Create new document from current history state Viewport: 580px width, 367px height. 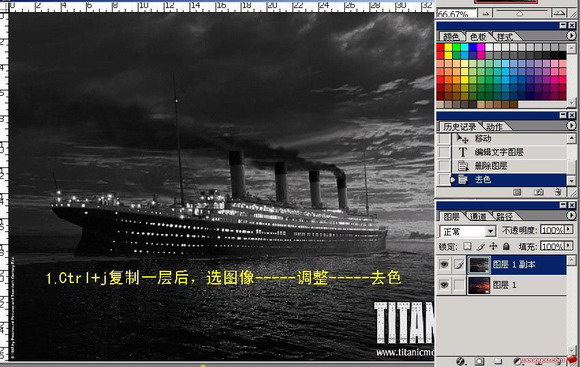tap(517, 192)
